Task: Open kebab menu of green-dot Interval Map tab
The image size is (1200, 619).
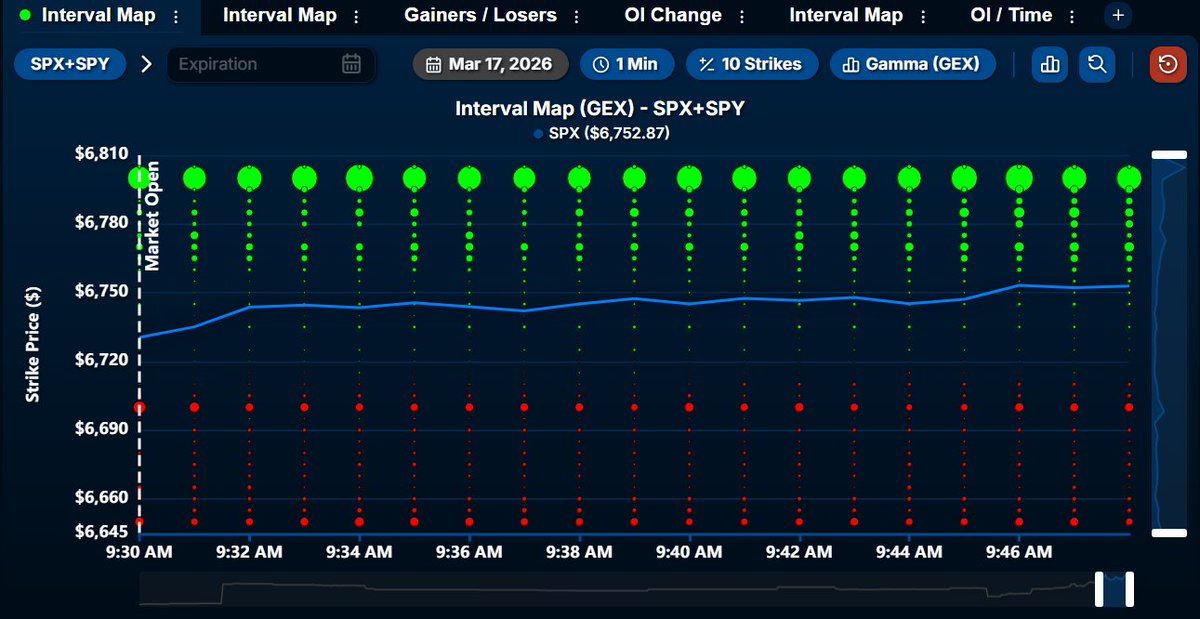Action: pyautogui.click(x=176, y=17)
